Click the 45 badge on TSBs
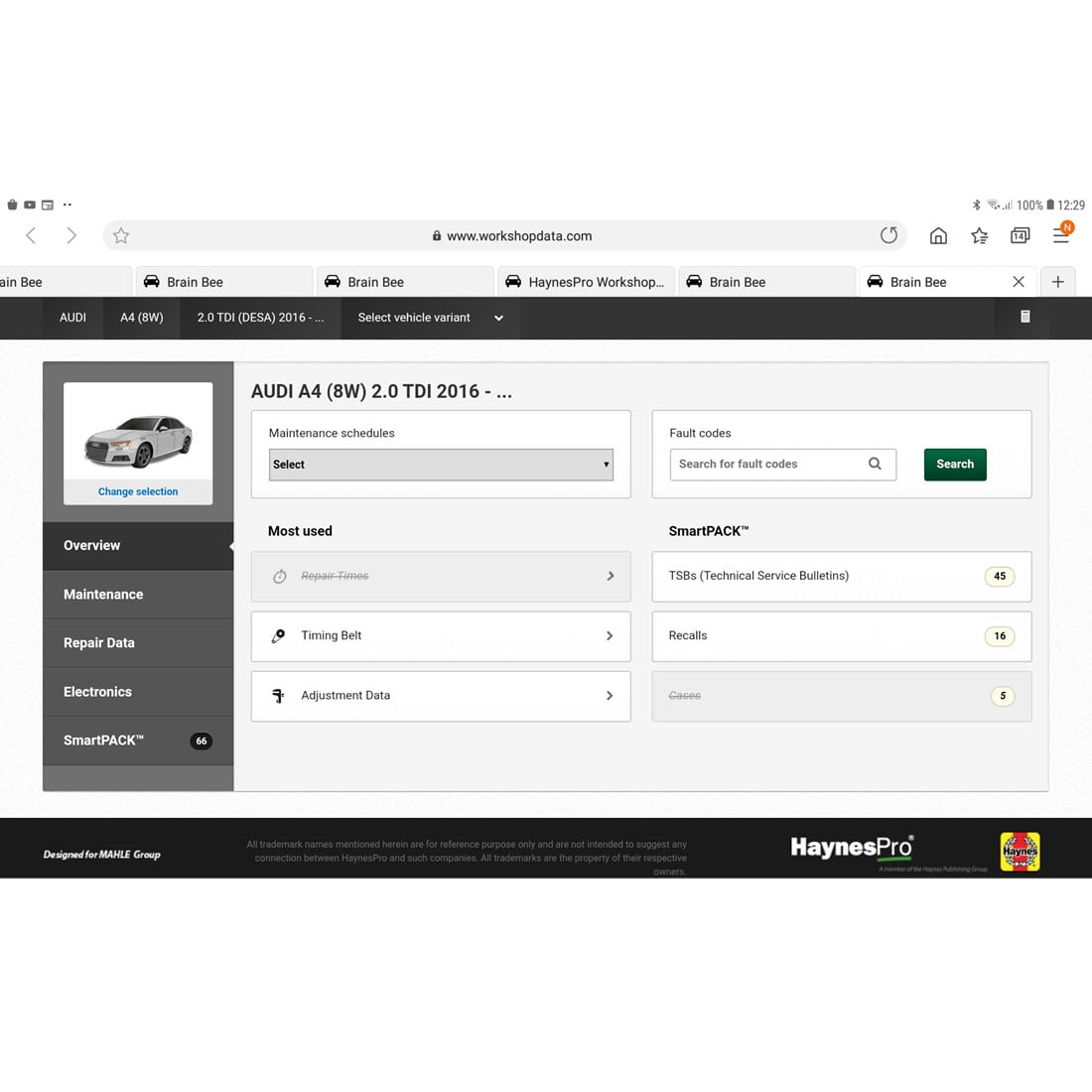The image size is (1092, 1092). (x=1000, y=576)
